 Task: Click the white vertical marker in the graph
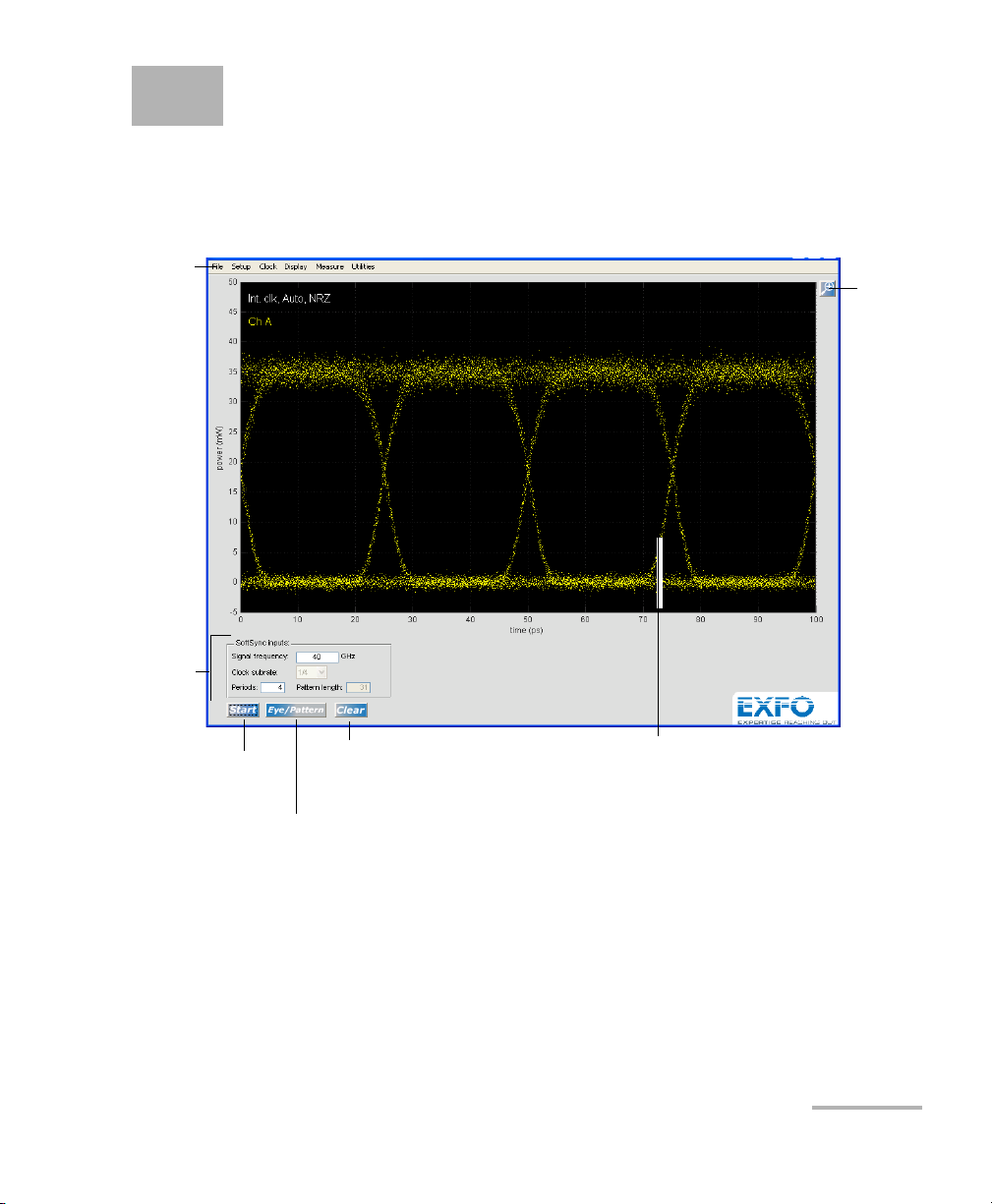pyautogui.click(x=661, y=573)
